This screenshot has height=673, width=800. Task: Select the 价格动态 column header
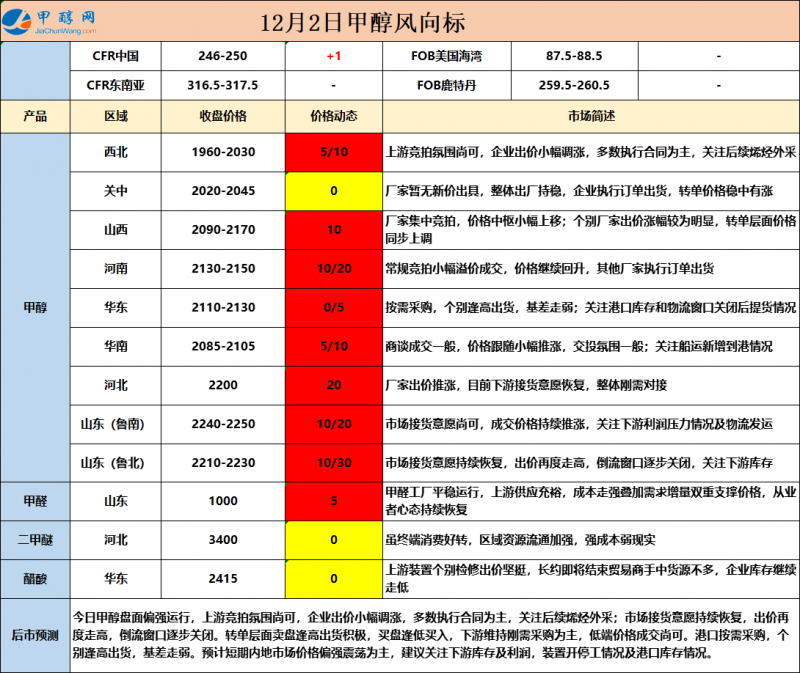(x=333, y=116)
